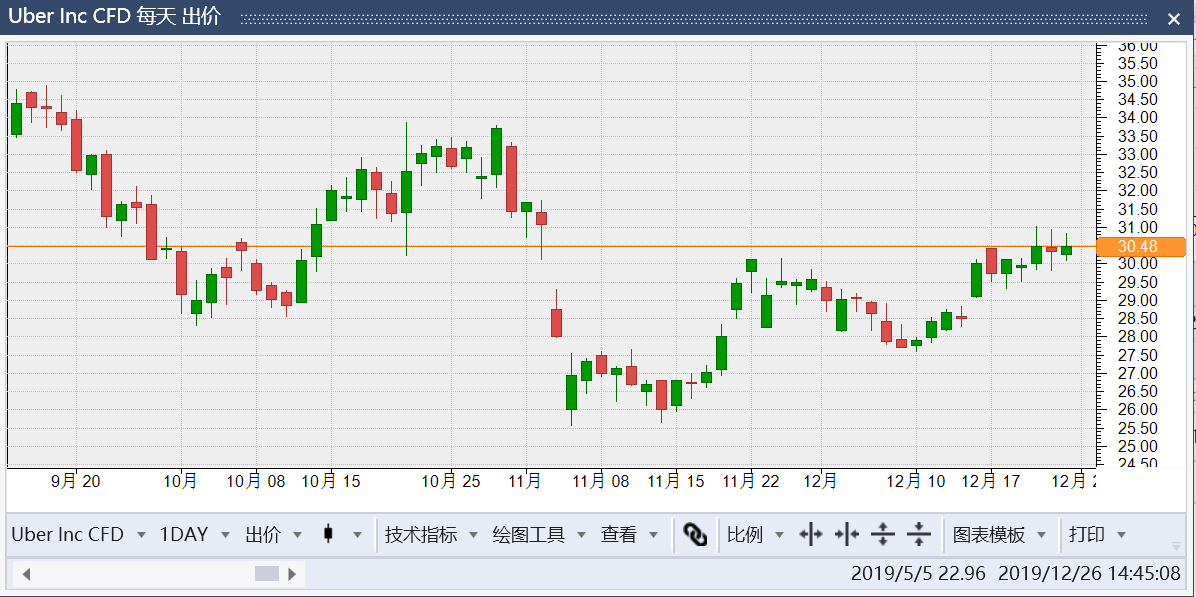Click the horizontal expand arrows icon

pyautogui.click(x=811, y=535)
